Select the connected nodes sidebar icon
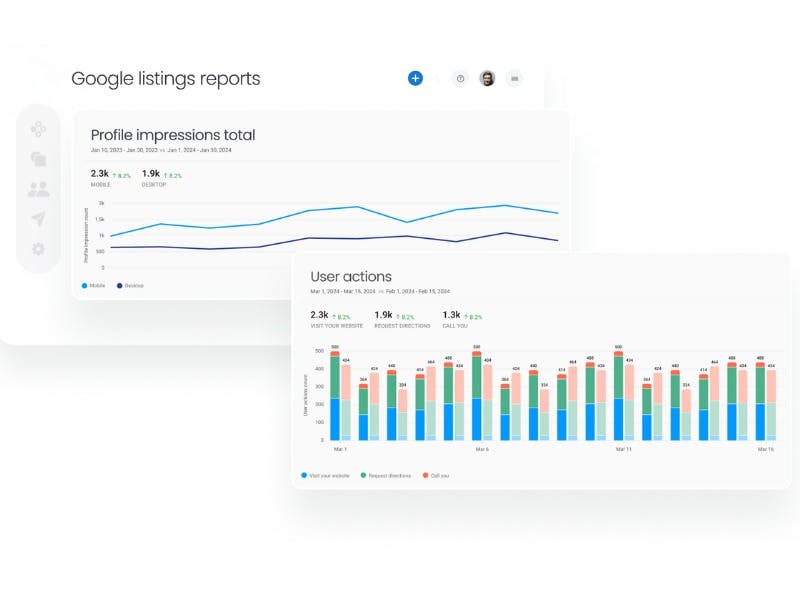Image resolution: width=800 pixels, height=600 pixels. point(38,128)
